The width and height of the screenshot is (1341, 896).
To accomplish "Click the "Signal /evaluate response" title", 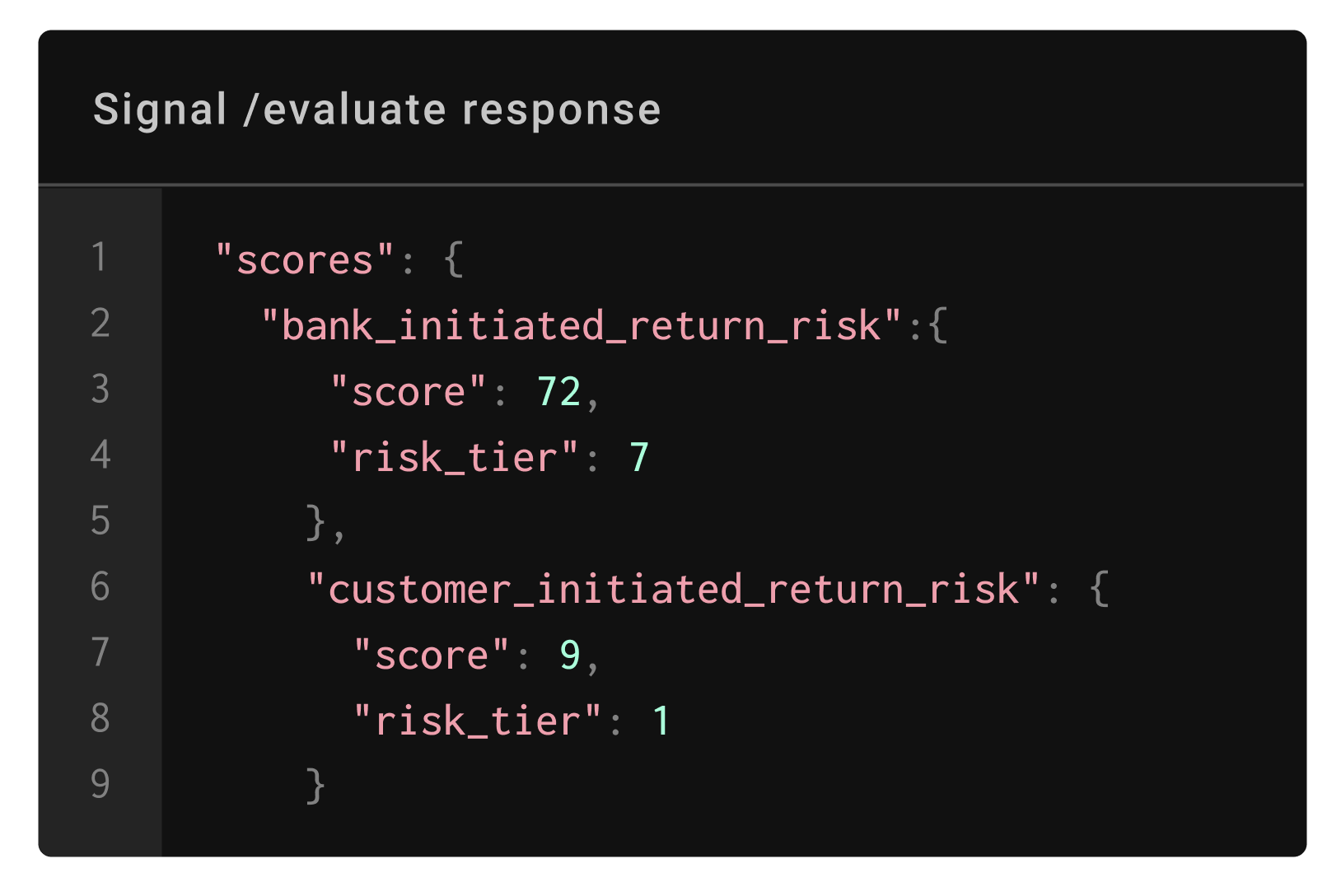I will [377, 110].
